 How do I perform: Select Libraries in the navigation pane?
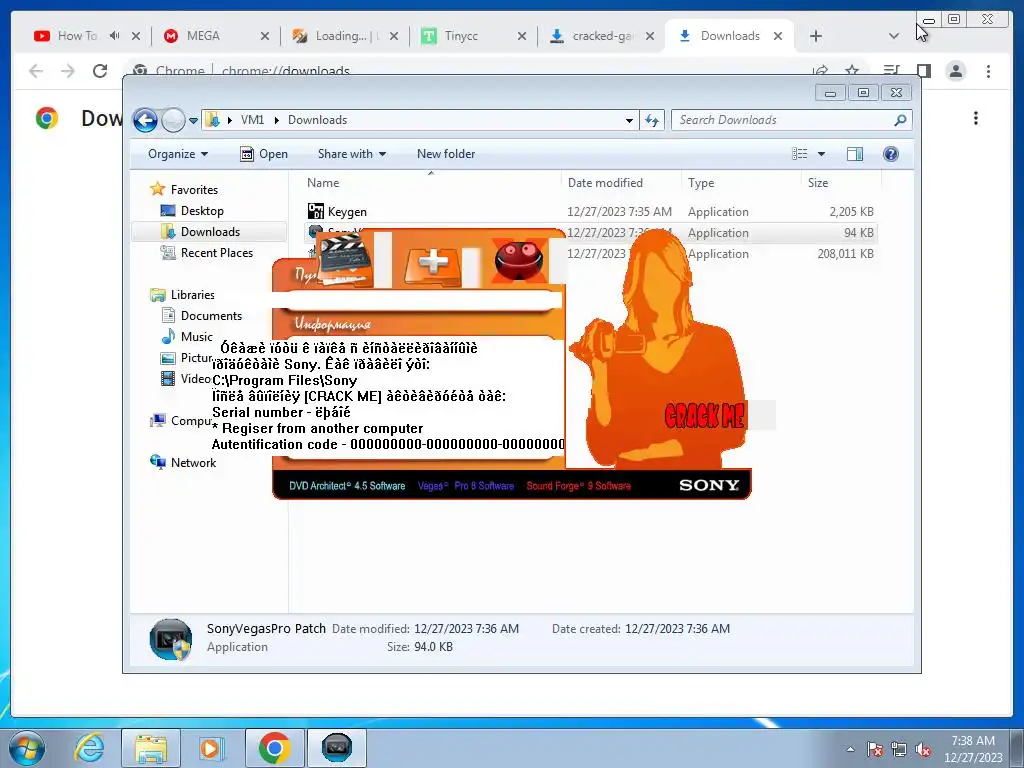(192, 295)
